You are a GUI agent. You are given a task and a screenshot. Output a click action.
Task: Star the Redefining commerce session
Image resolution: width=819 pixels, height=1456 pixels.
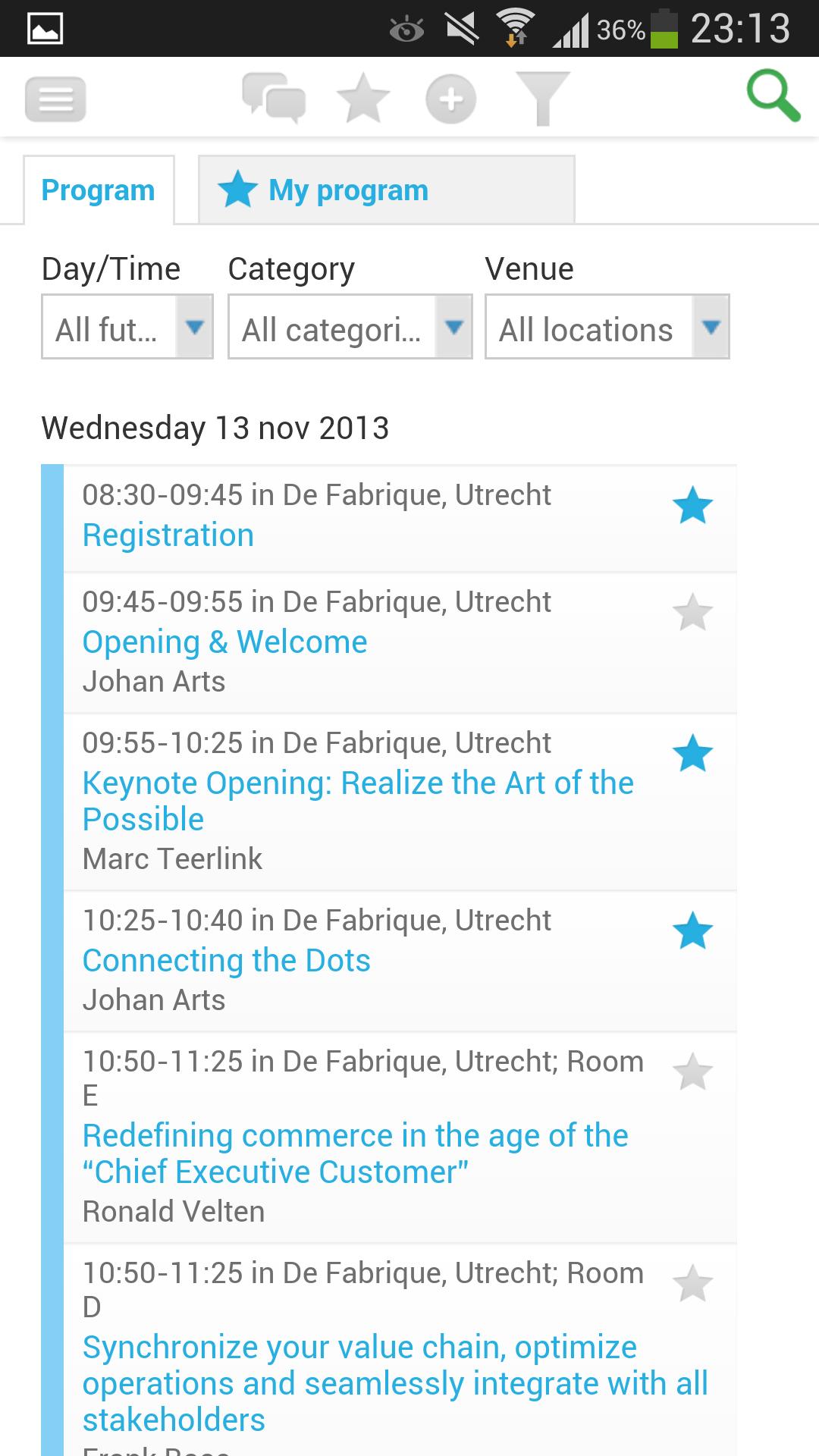(x=692, y=1073)
